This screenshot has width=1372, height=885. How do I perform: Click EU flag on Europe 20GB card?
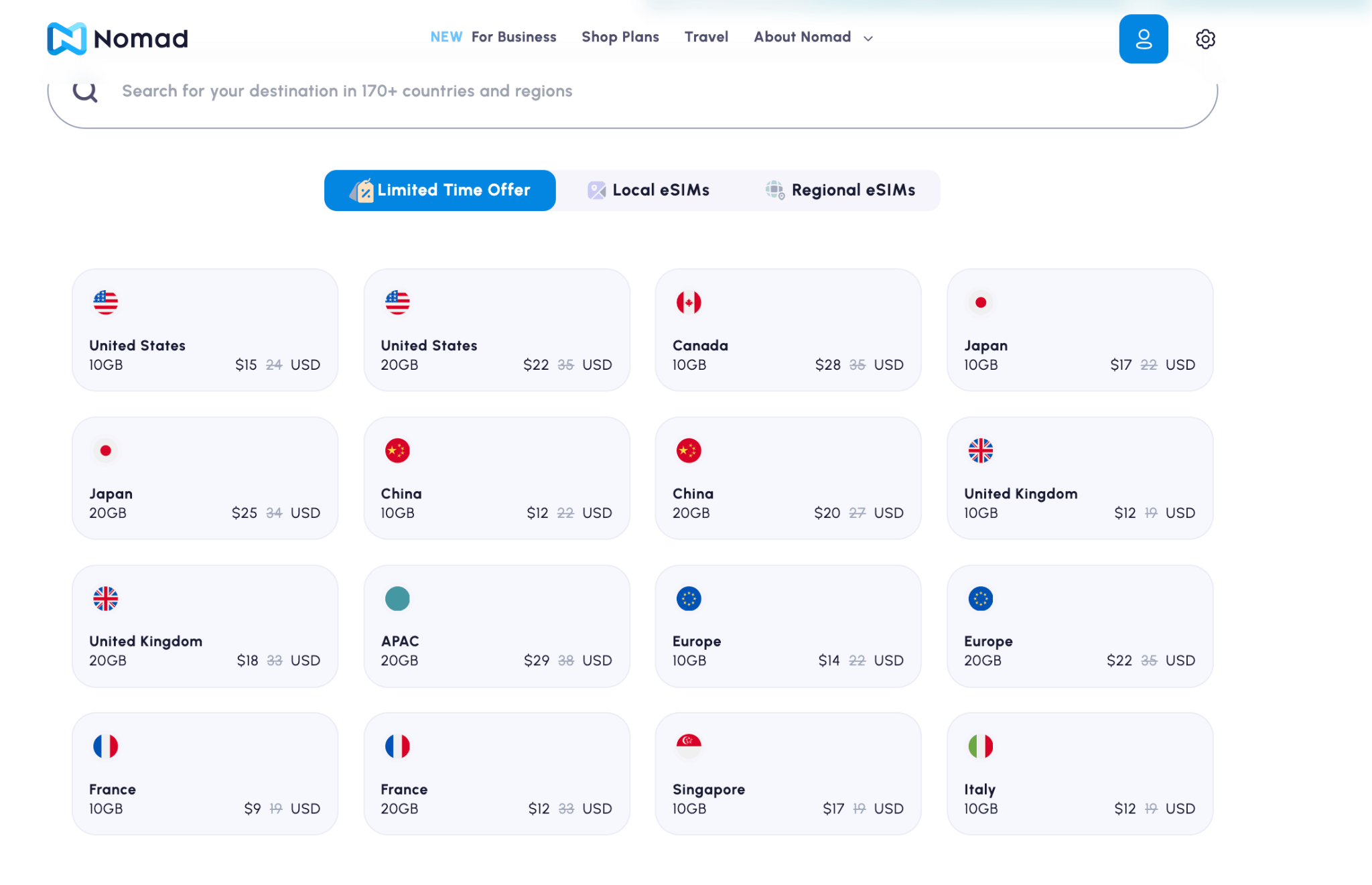[x=981, y=599]
